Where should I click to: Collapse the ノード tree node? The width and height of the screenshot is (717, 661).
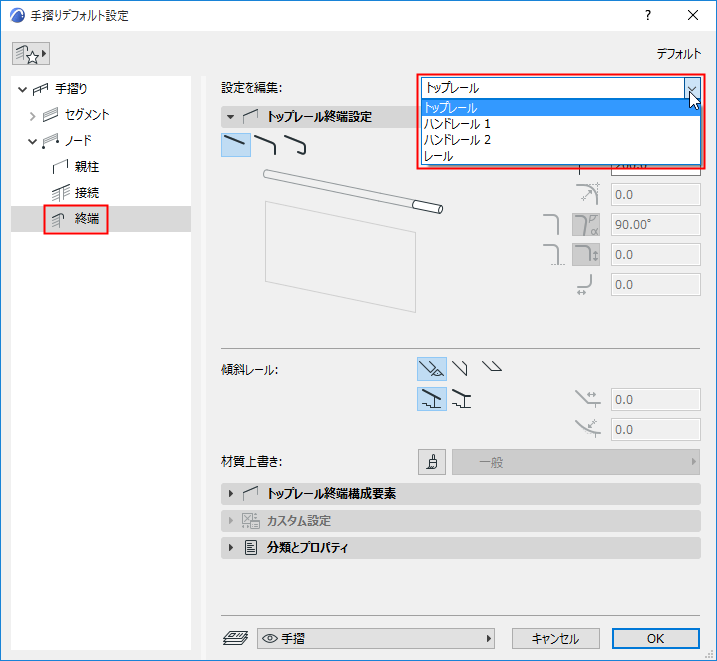pos(32,141)
